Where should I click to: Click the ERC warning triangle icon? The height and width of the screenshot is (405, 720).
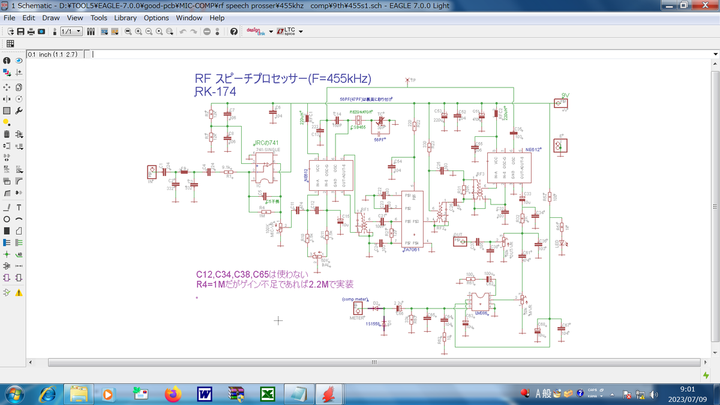click(19, 292)
